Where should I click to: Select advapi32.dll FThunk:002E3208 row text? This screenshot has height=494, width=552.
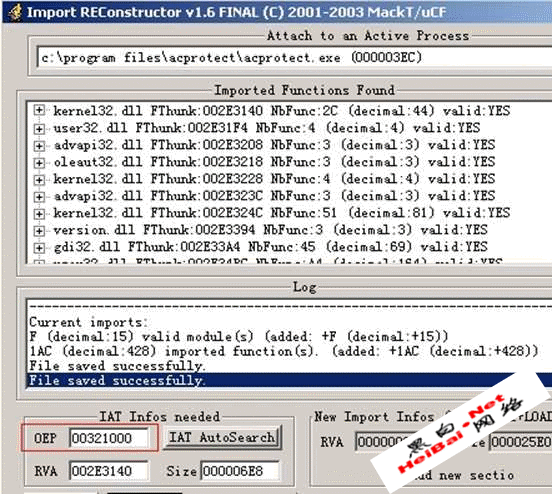point(274,145)
